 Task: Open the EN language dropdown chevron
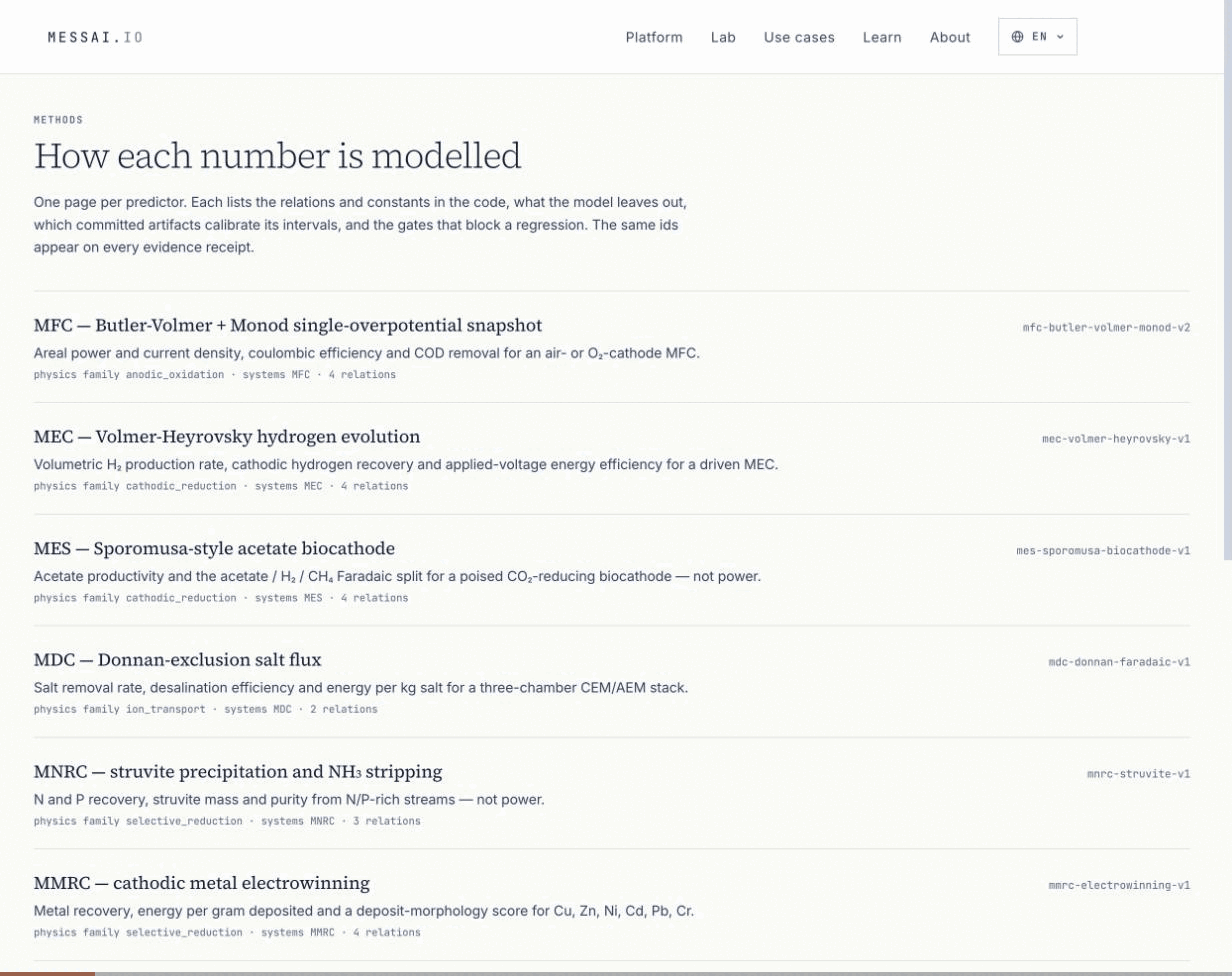[1060, 37]
